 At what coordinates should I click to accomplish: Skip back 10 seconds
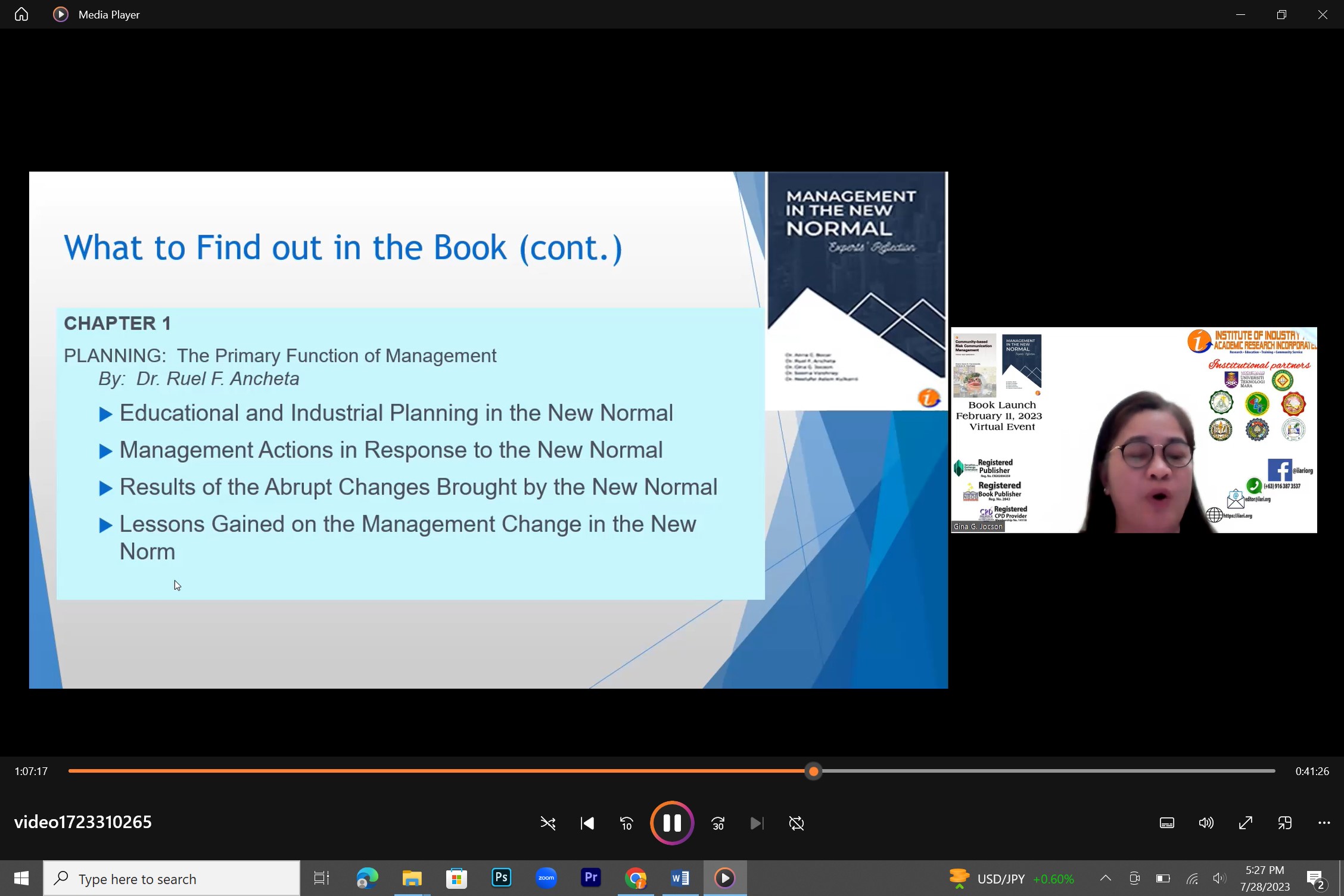tap(626, 823)
